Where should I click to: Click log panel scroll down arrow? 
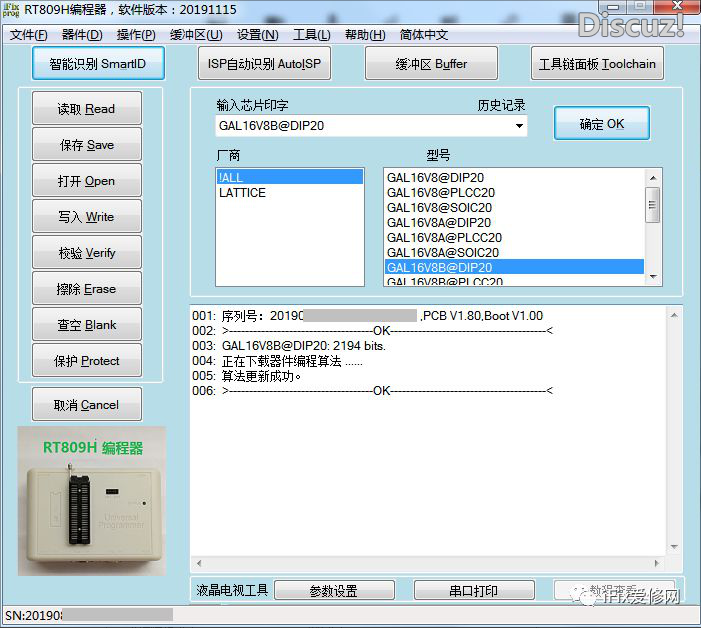tap(674, 547)
